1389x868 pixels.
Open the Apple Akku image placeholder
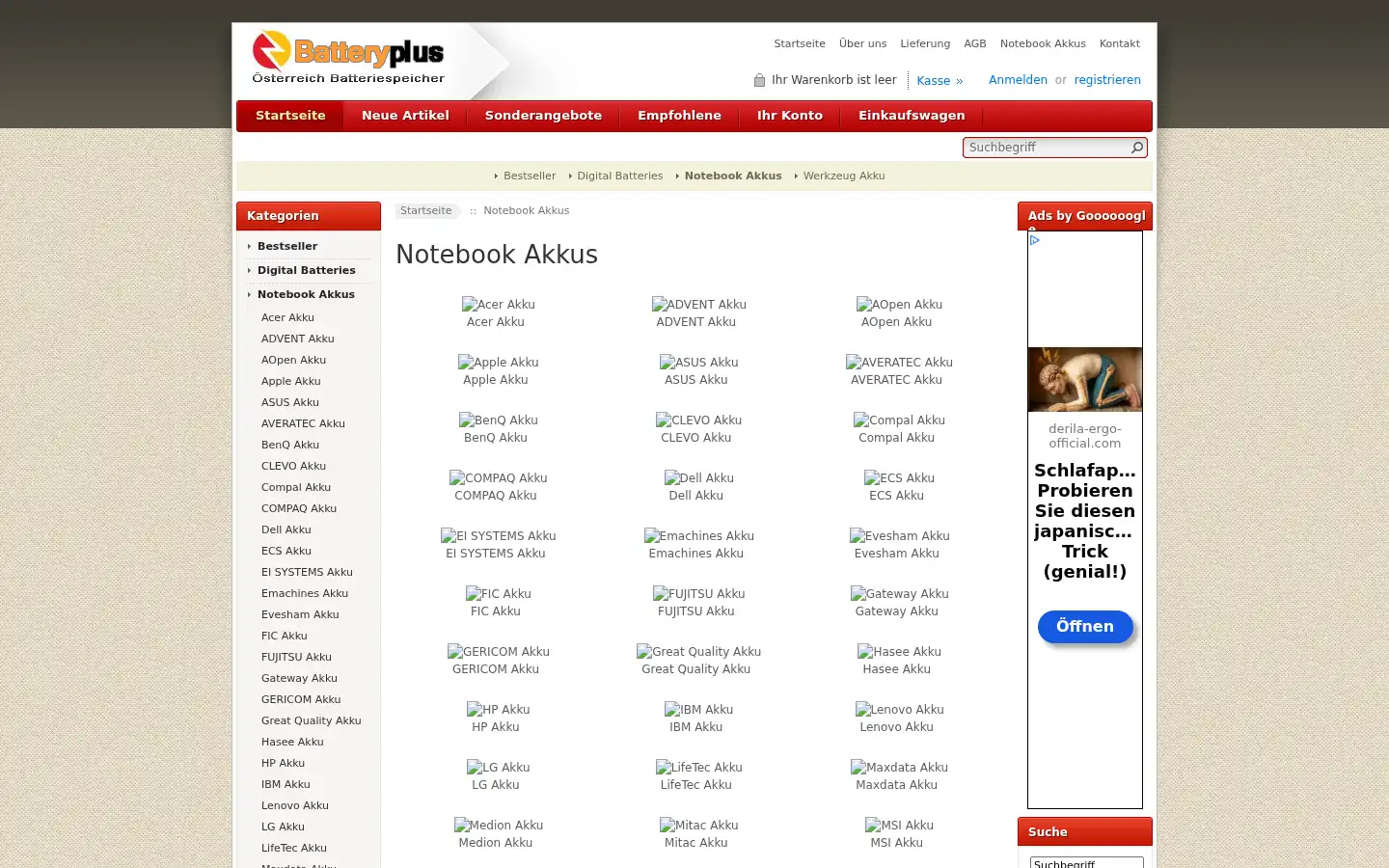tap(499, 363)
